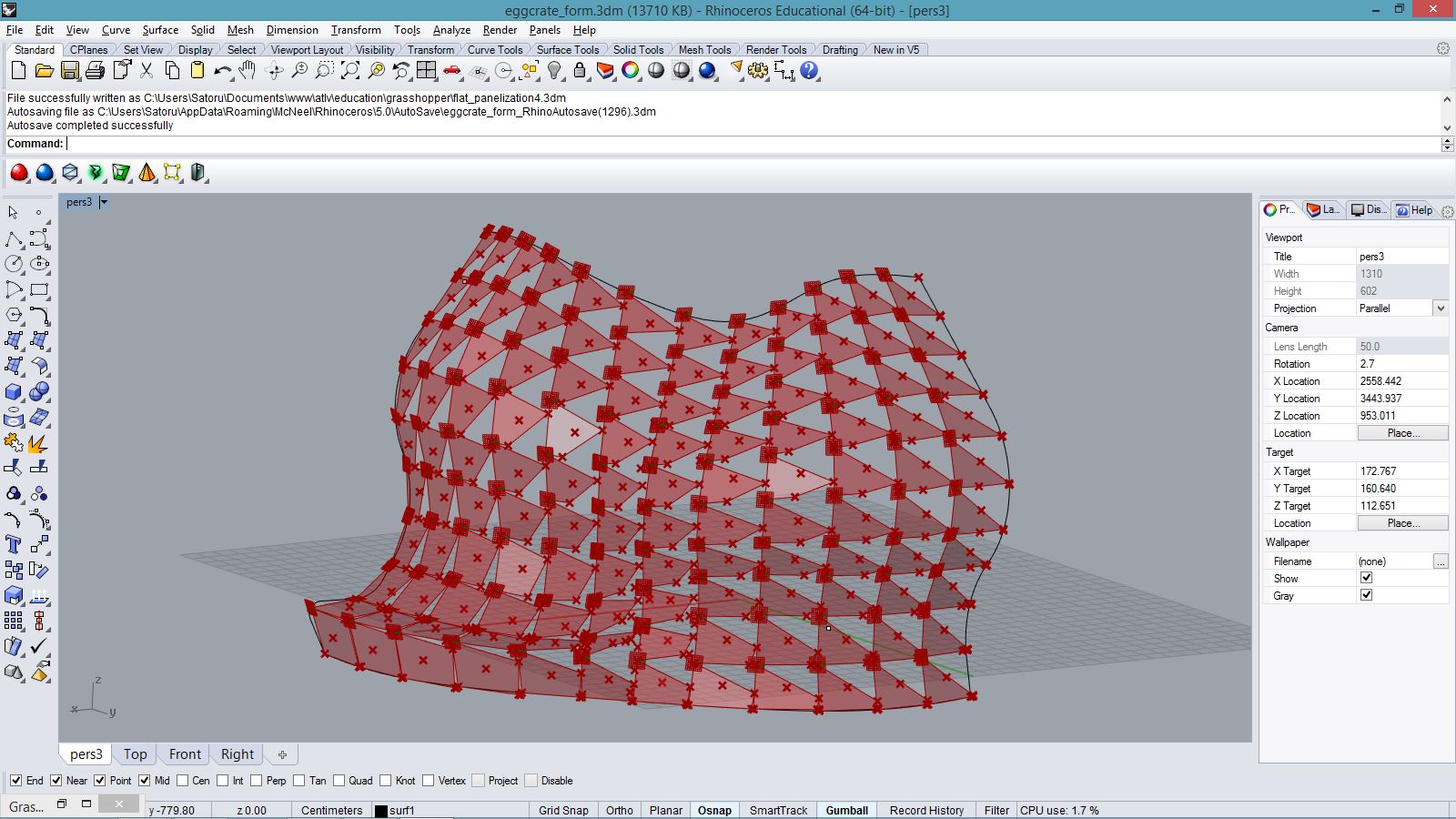This screenshot has height=819, width=1456.
Task: Toggle the wallpaper Gray checkbox
Action: click(1366, 595)
